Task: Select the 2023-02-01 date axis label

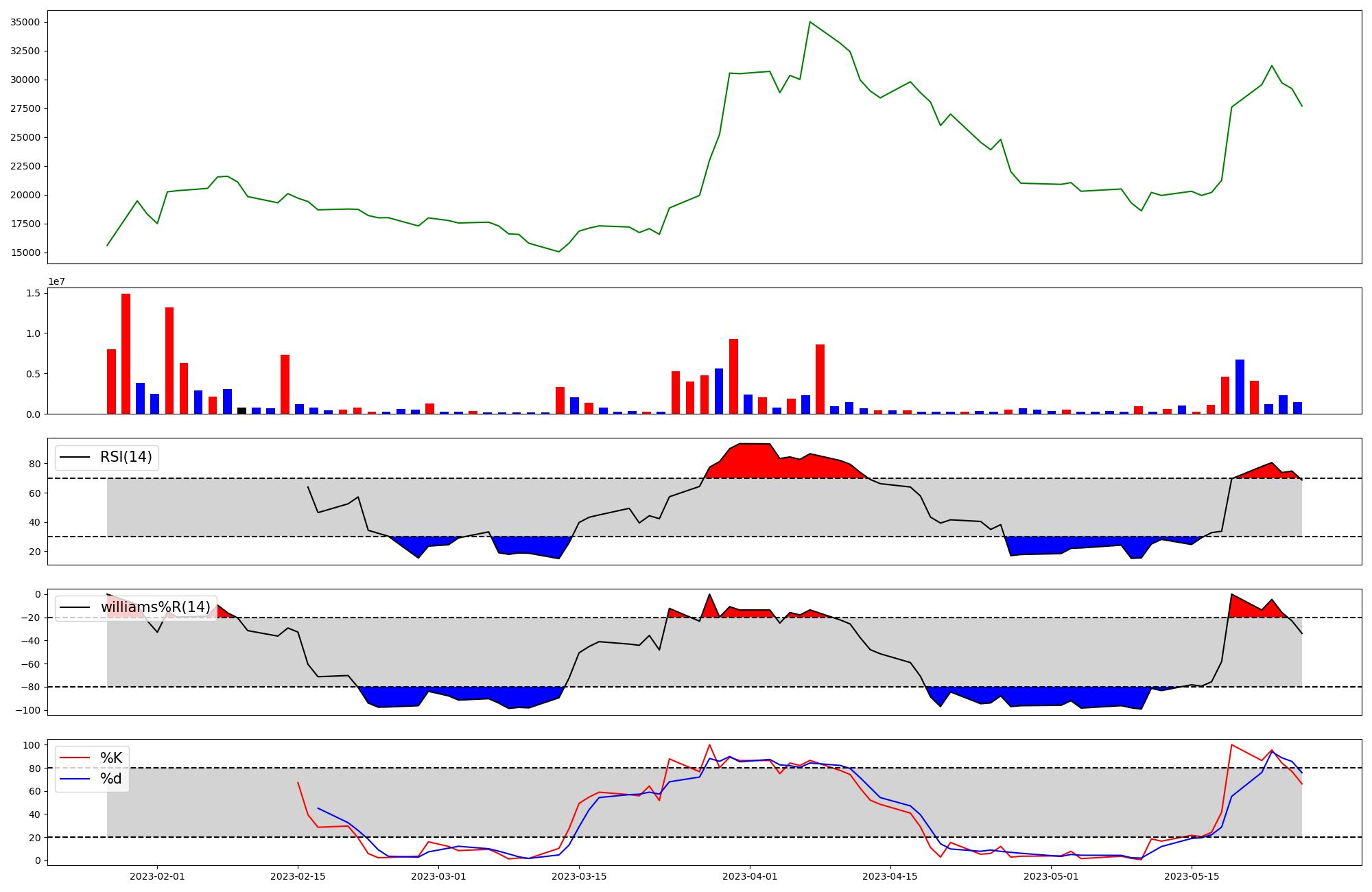Action: [157, 876]
